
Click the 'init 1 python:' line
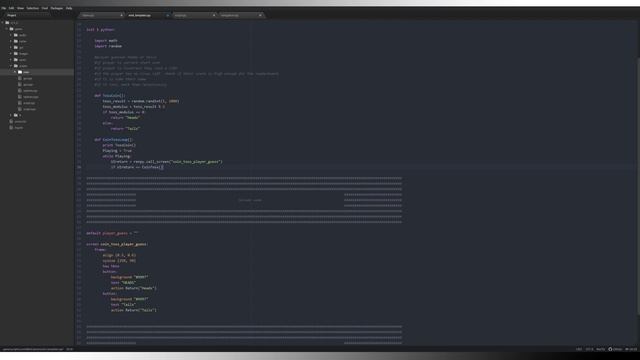tap(100, 30)
